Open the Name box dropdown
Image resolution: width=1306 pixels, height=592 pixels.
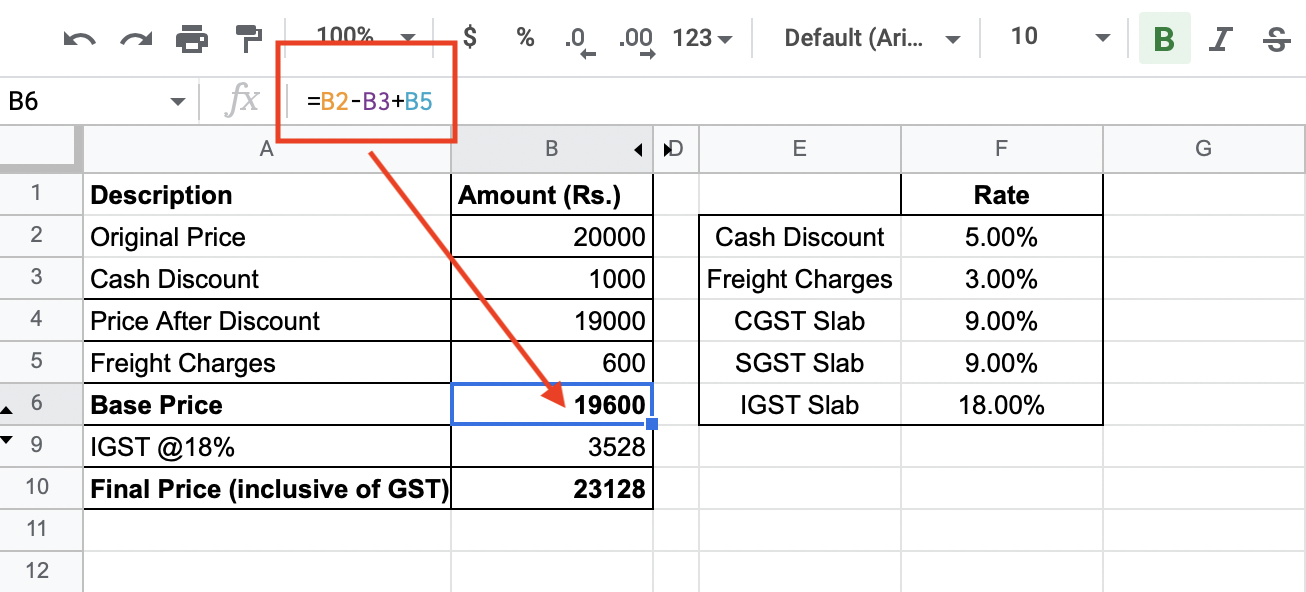tap(178, 100)
